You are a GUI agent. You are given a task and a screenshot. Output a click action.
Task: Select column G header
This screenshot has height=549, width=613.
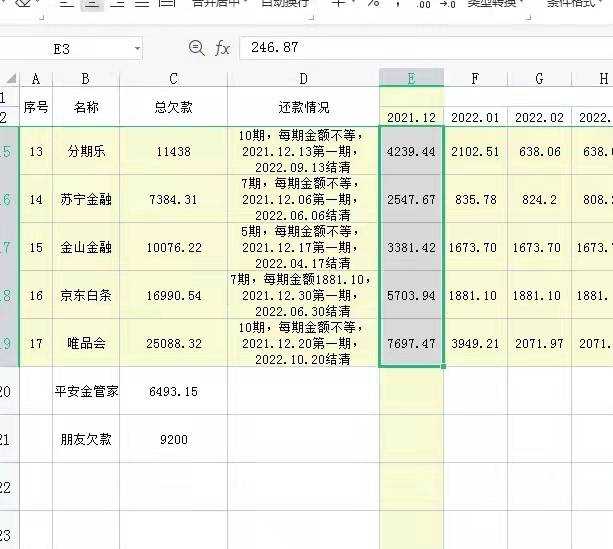[540, 79]
